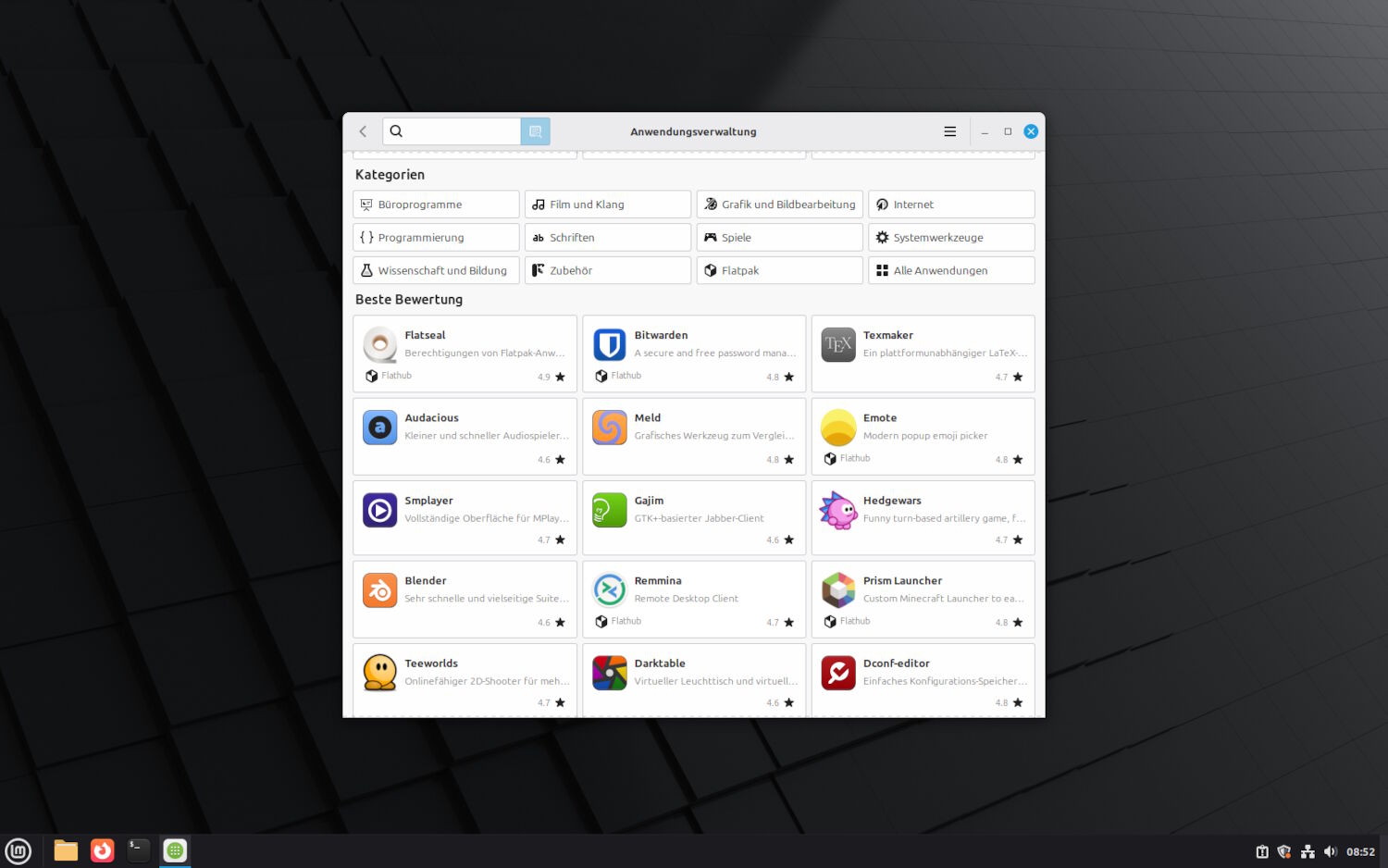1388x868 pixels.
Task: Open the Linux Mint start menu
Action: [x=19, y=850]
